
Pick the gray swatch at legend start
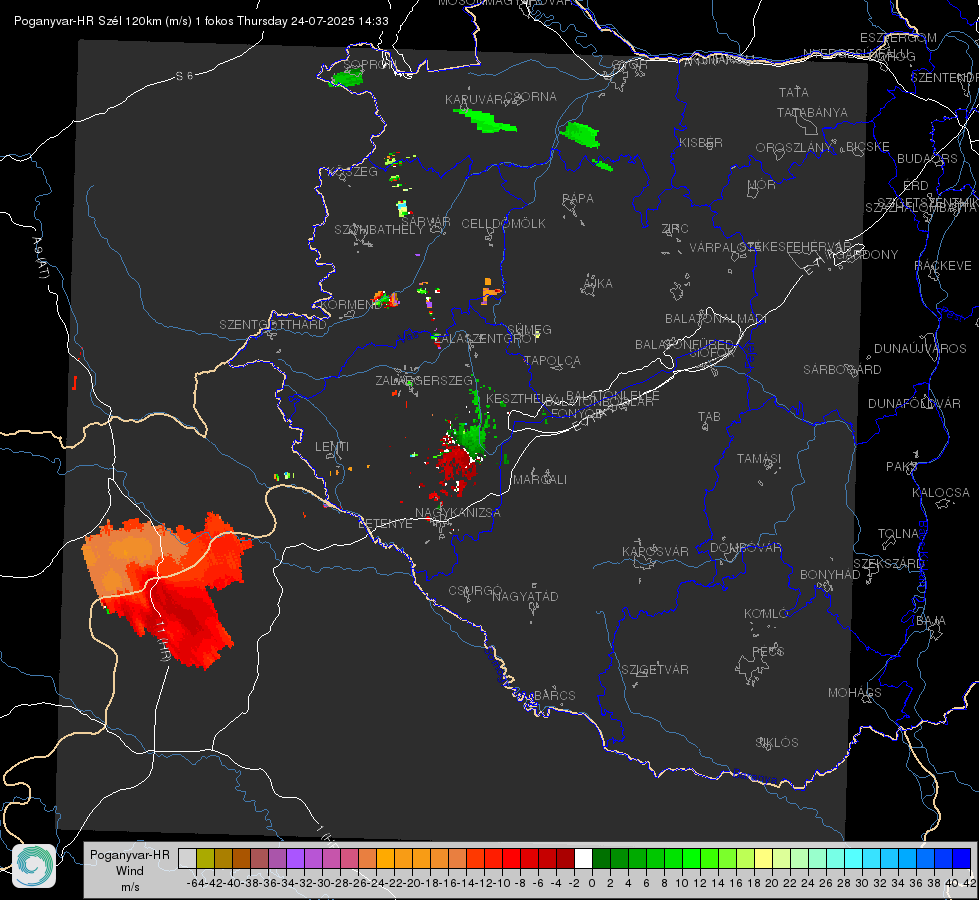coord(187,858)
